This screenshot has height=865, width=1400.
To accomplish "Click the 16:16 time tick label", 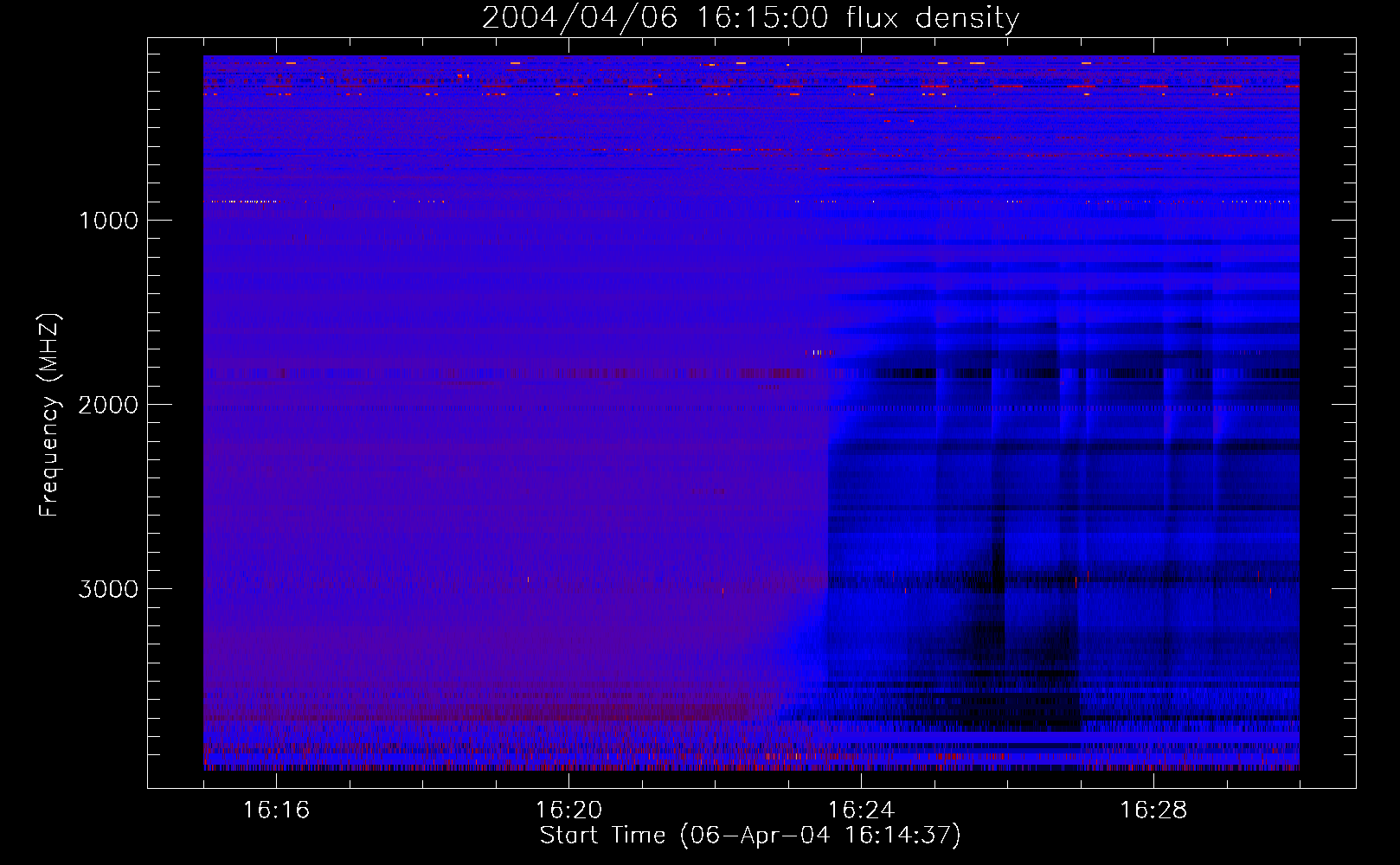I will pyautogui.click(x=276, y=810).
